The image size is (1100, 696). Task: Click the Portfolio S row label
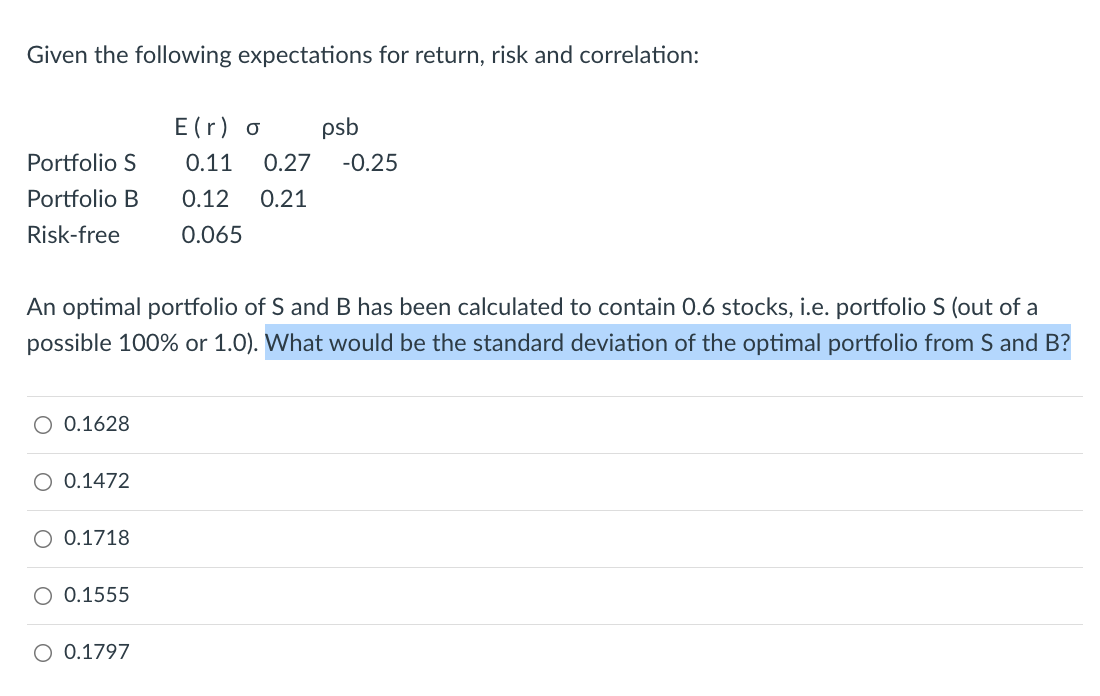[82, 163]
